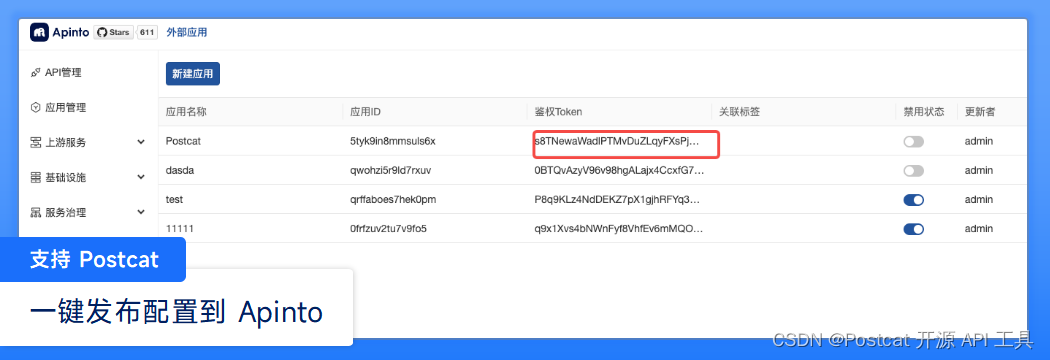Click app ID qwohzi5r9ld7rxuv
This screenshot has width=1050, height=360.
click(390, 171)
